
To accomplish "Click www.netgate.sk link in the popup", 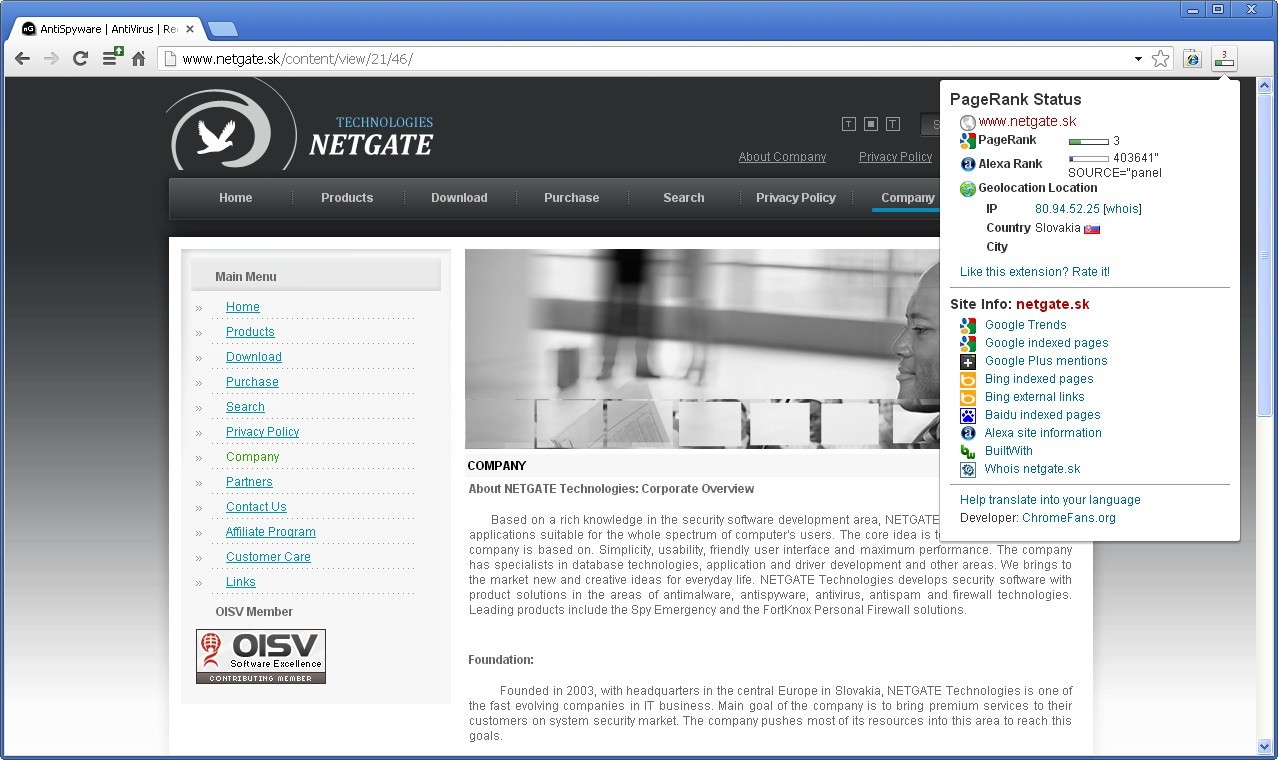I will tap(1027, 122).
